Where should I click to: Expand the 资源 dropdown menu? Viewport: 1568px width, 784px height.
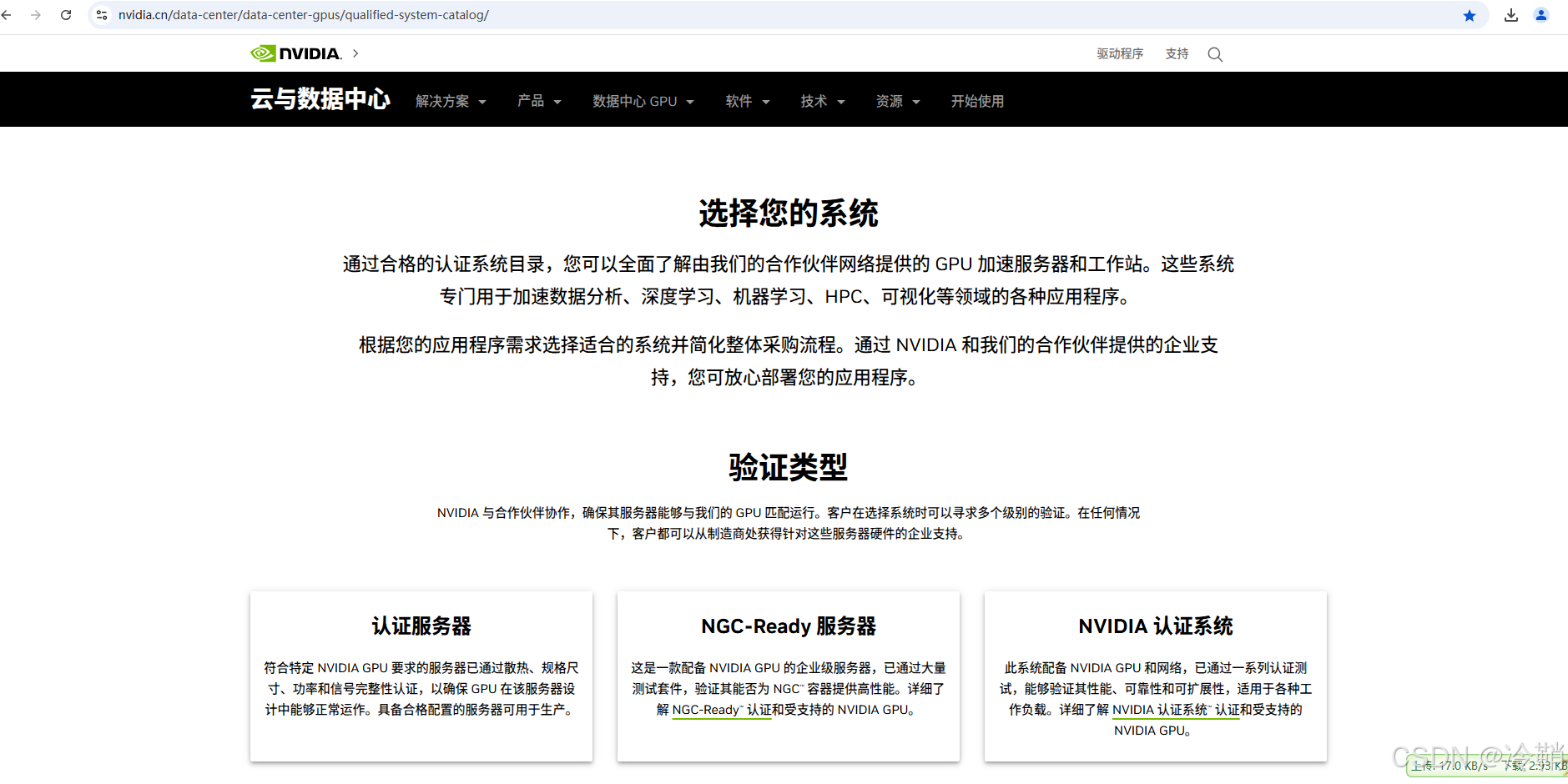coord(898,101)
